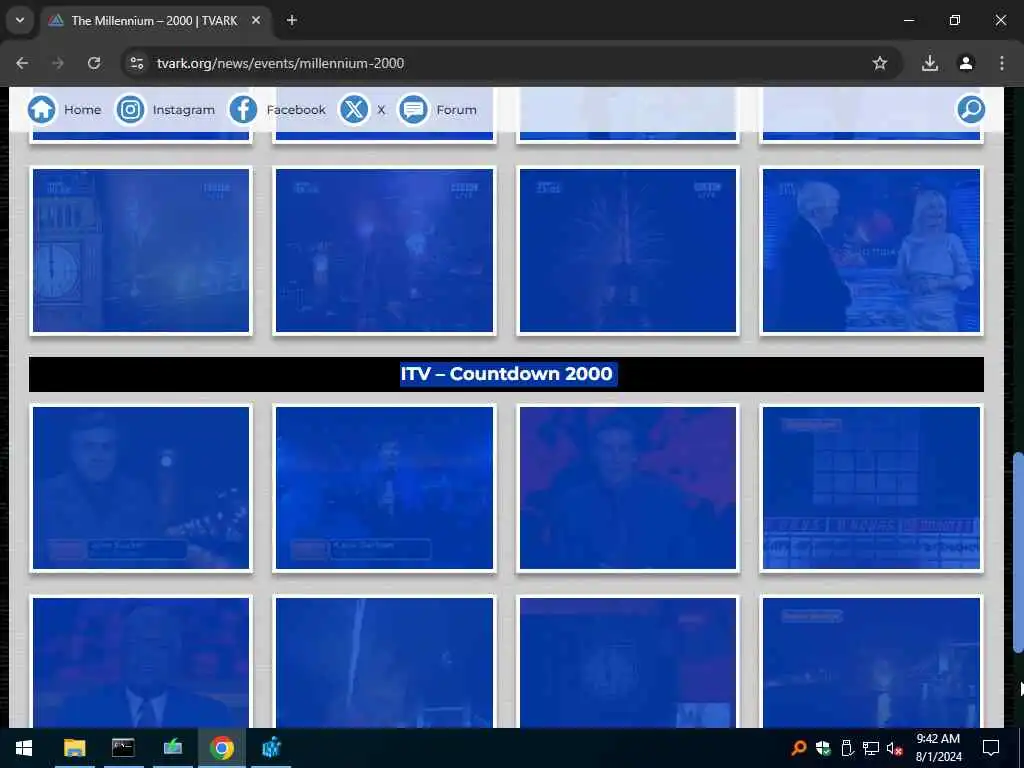Image resolution: width=1024 pixels, height=768 pixels.
Task: Open the Instagram icon link
Action: coord(130,110)
